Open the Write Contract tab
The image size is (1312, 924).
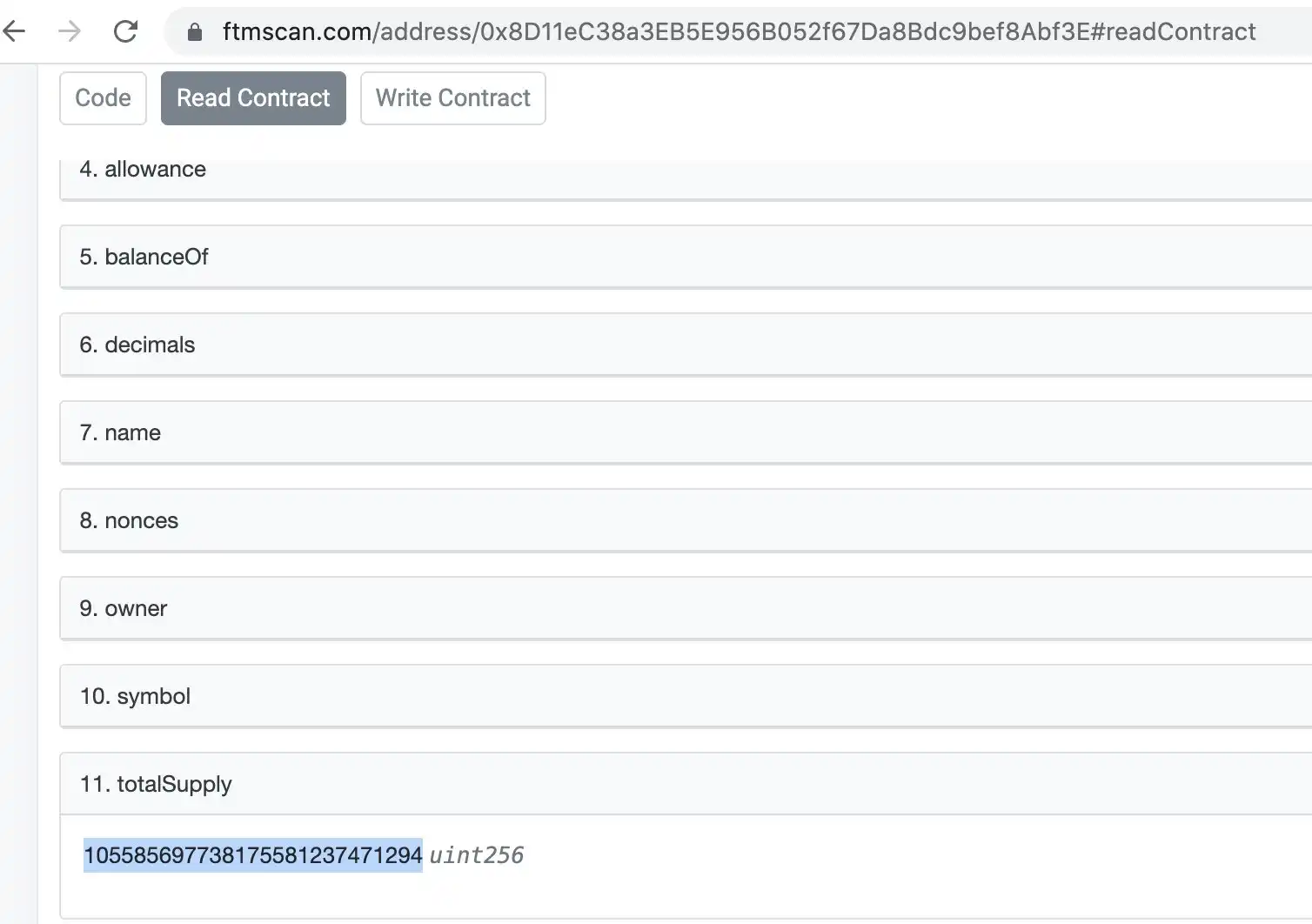point(452,98)
